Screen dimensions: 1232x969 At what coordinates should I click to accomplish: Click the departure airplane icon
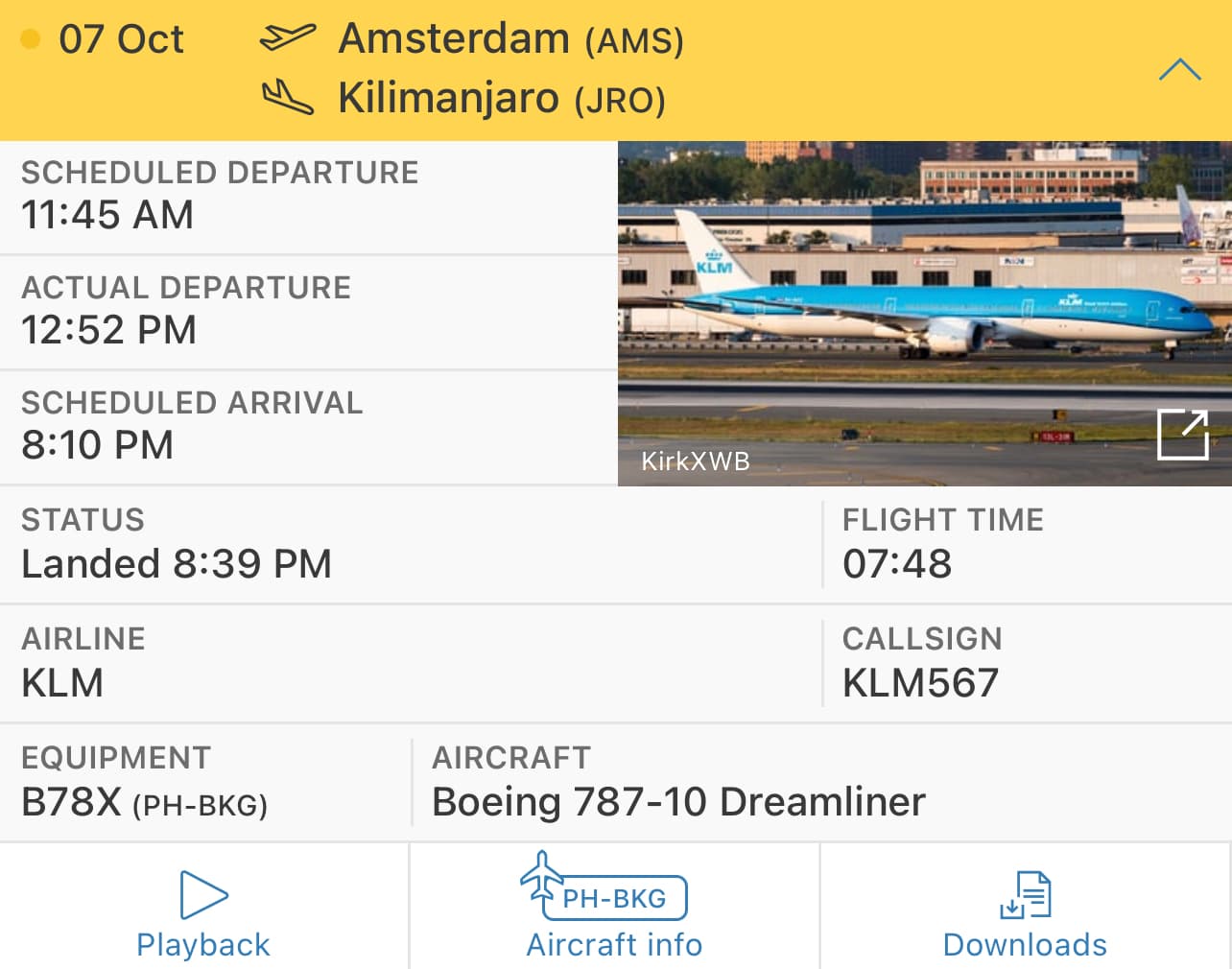(x=288, y=38)
